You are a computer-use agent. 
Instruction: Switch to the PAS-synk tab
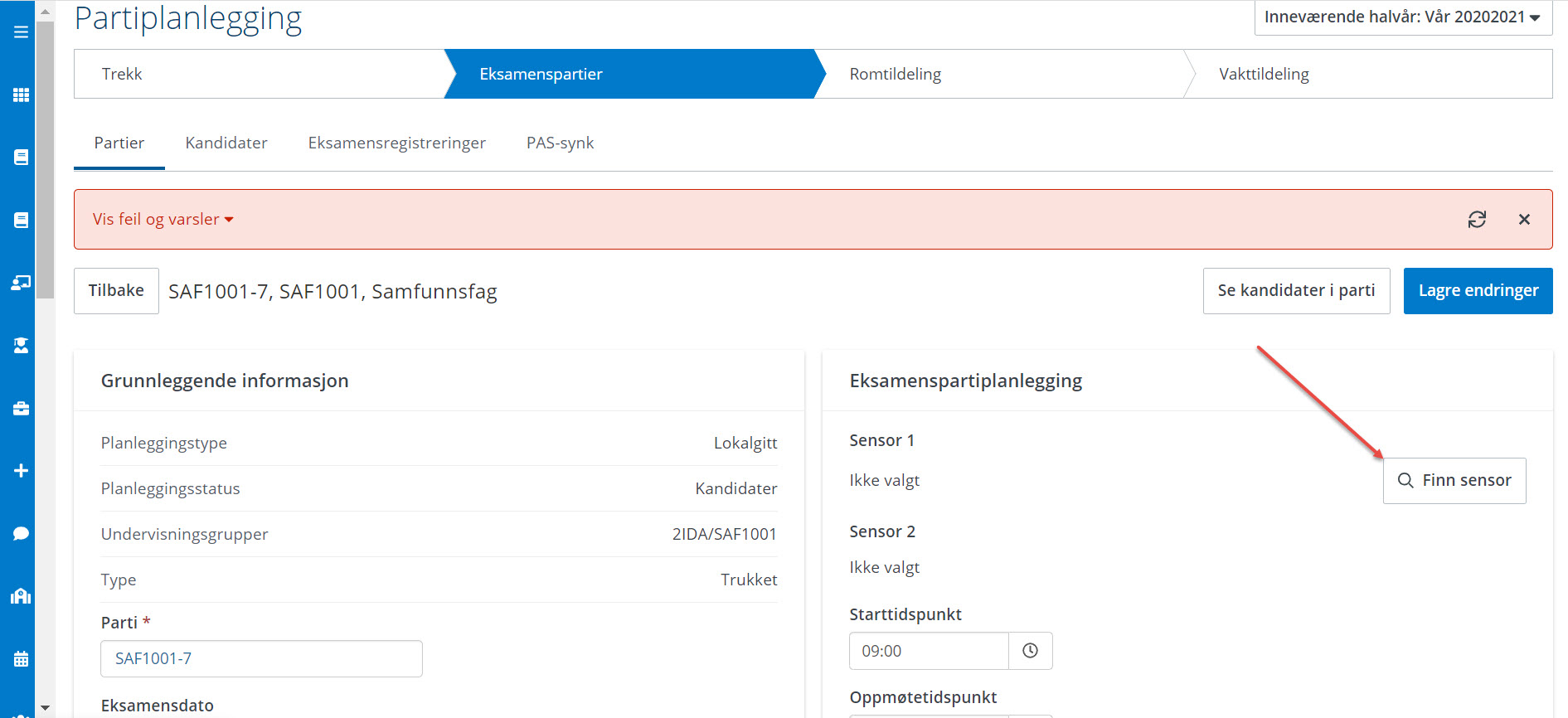561,143
